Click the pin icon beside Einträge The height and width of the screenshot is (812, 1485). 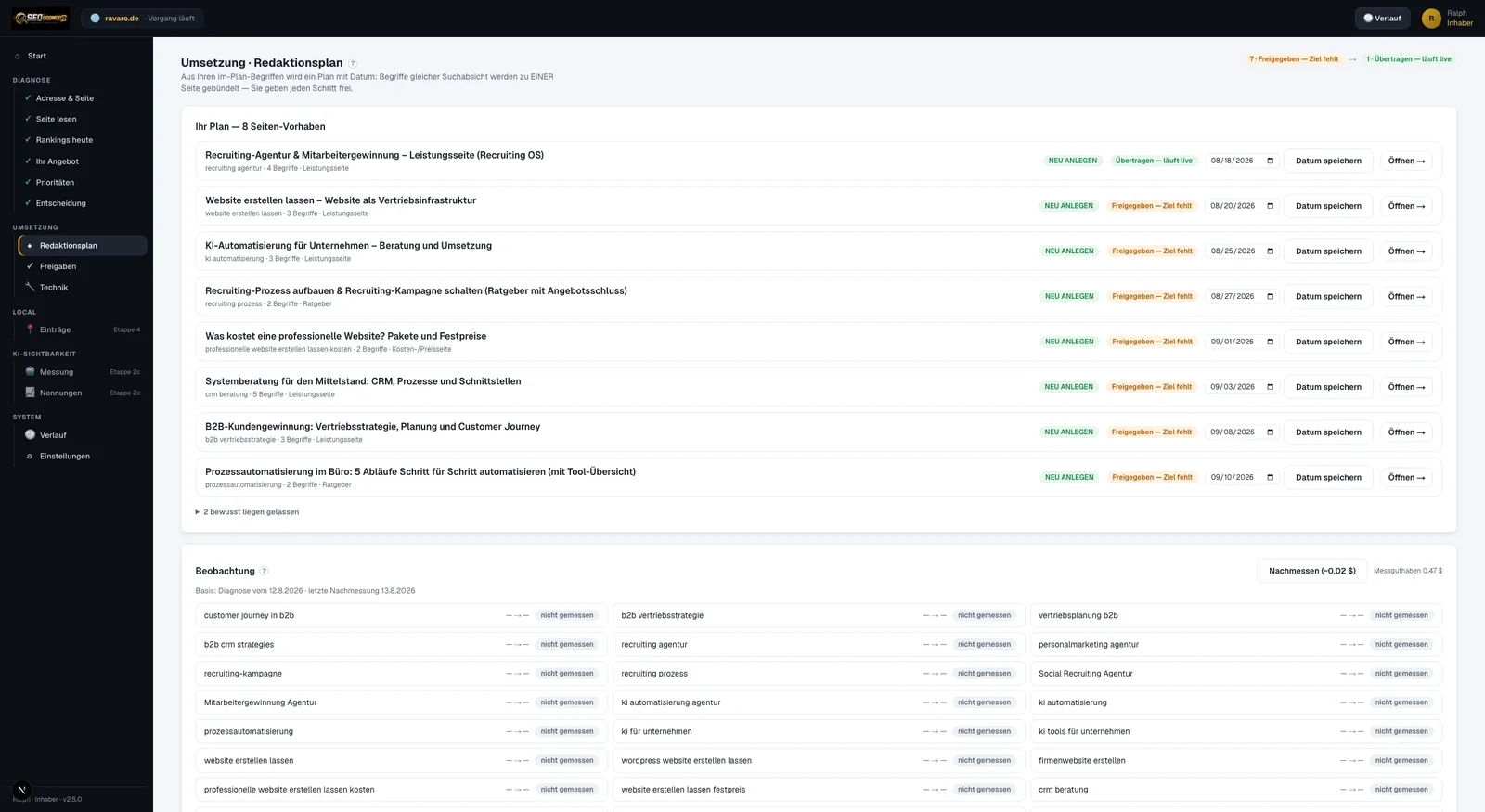click(x=30, y=329)
